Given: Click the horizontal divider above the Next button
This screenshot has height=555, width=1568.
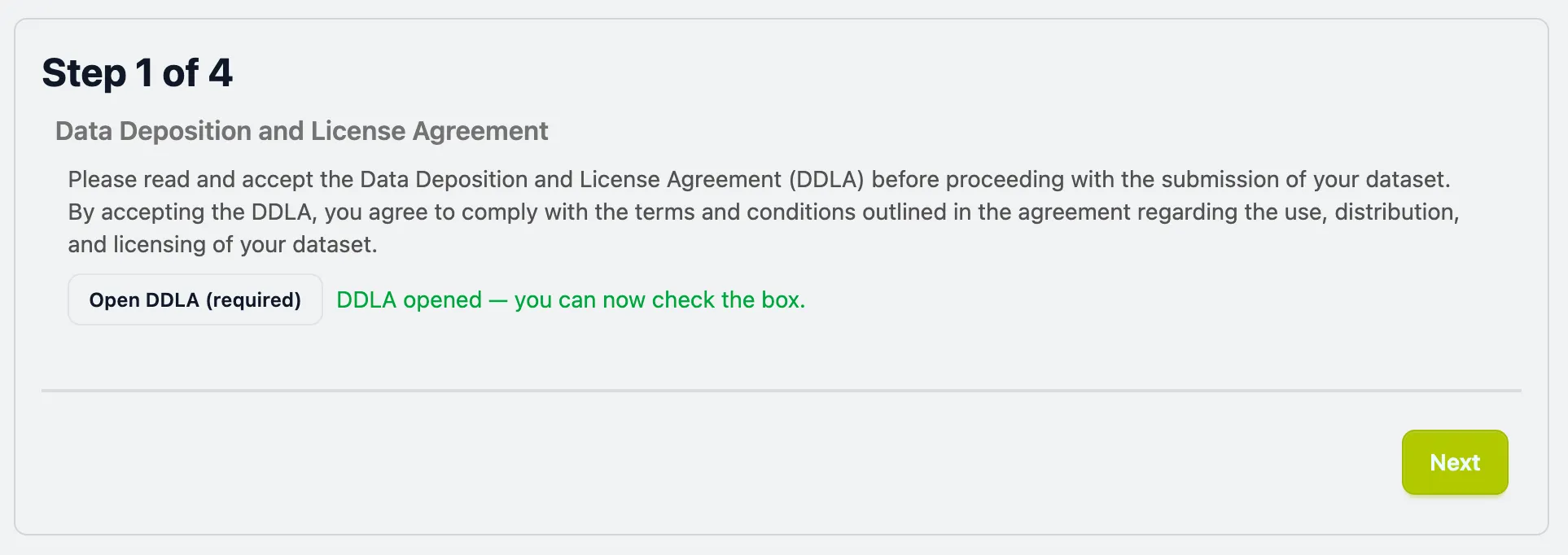Looking at the screenshot, I should tap(782, 391).
